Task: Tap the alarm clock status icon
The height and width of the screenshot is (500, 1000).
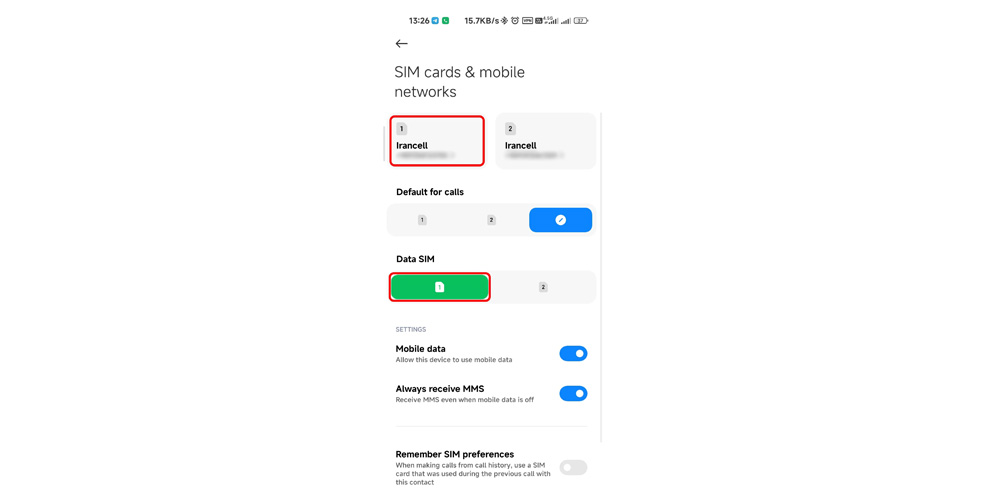Action: (515, 20)
